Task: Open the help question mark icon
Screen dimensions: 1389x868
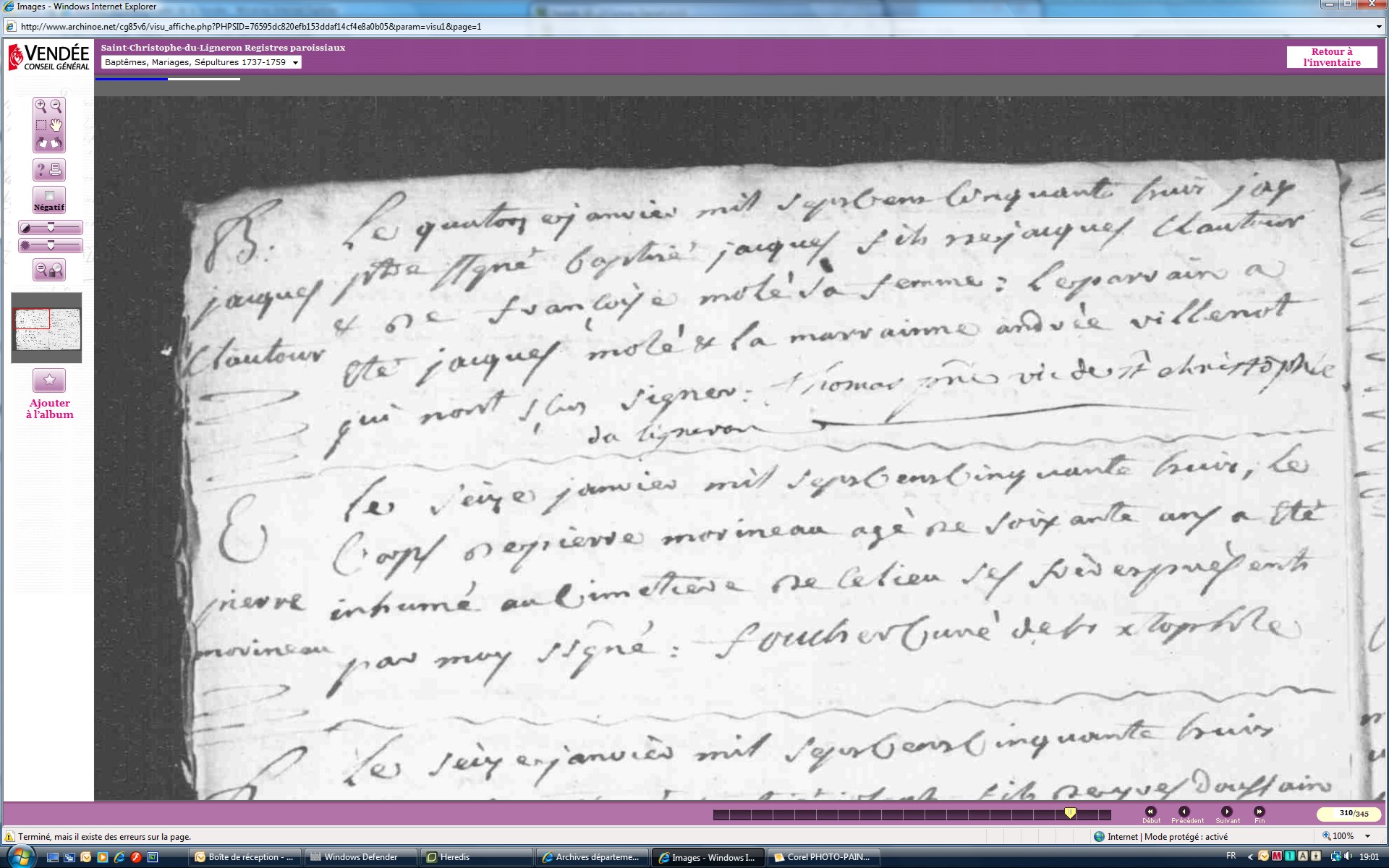Action: point(41,170)
